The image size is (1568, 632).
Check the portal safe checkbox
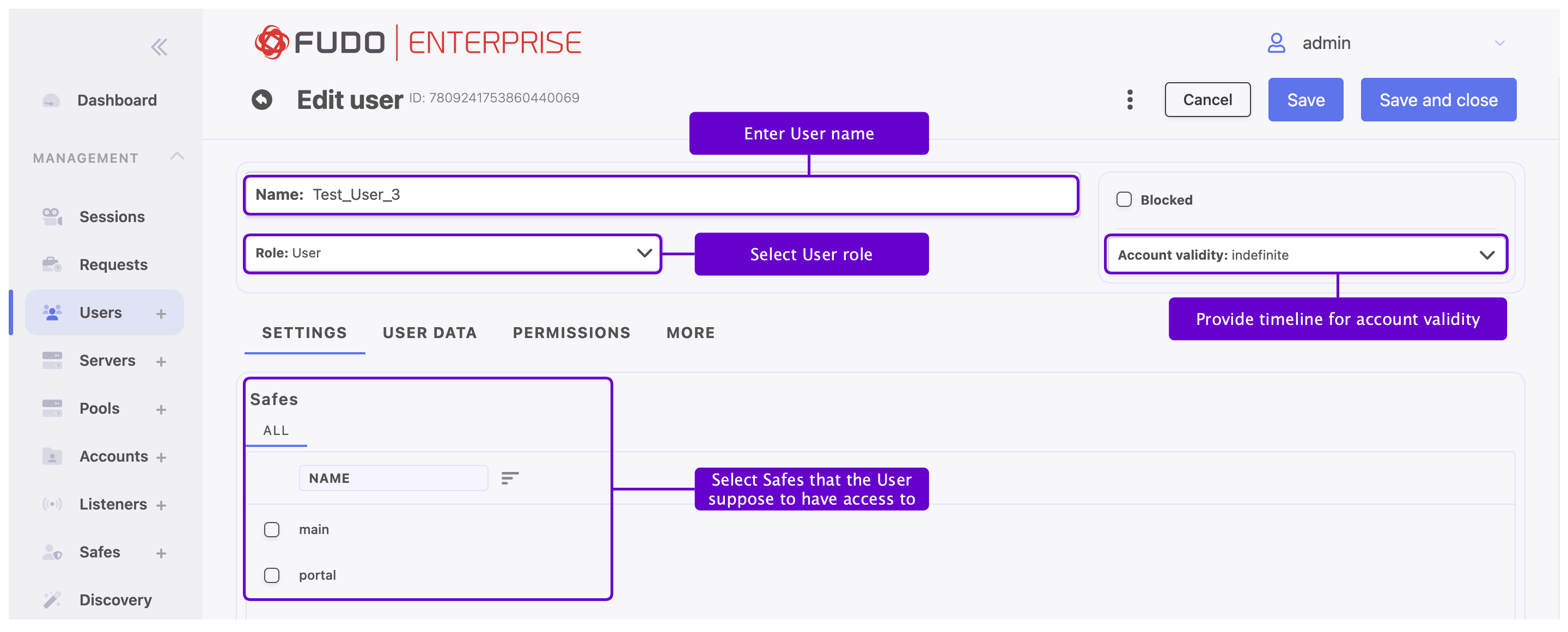[271, 574]
